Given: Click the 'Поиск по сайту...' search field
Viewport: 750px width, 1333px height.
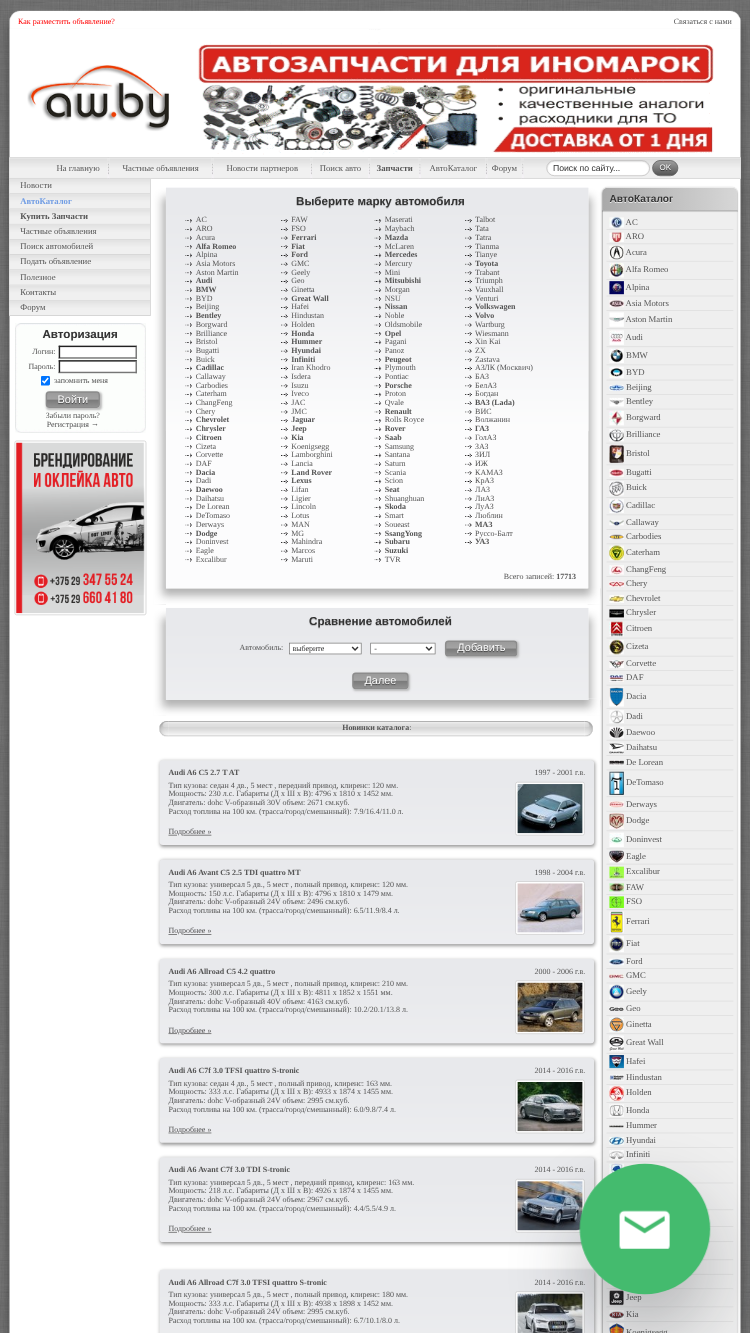Looking at the screenshot, I should pyautogui.click(x=598, y=168).
